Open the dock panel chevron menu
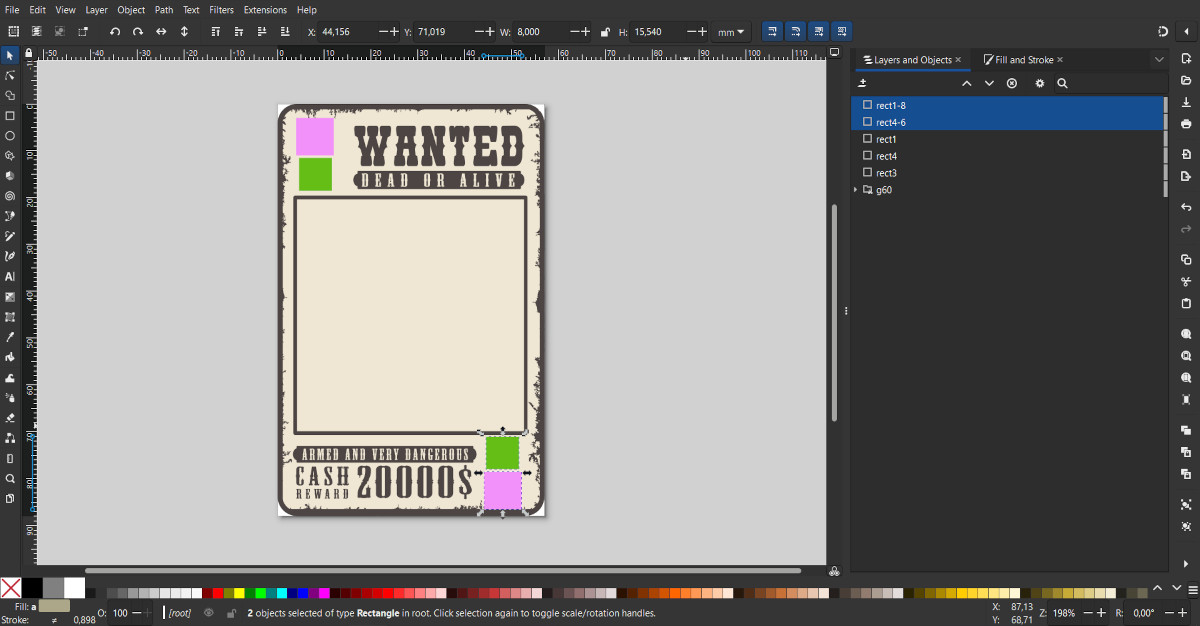 tap(1159, 60)
